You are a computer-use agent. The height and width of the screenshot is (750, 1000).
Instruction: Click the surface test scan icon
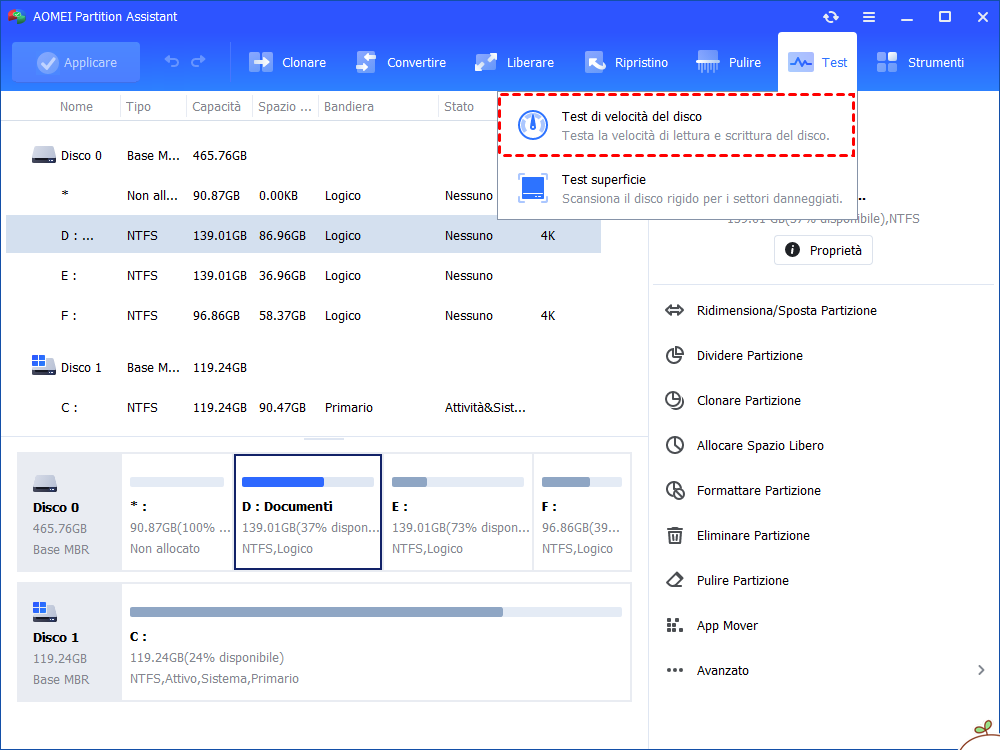click(533, 188)
